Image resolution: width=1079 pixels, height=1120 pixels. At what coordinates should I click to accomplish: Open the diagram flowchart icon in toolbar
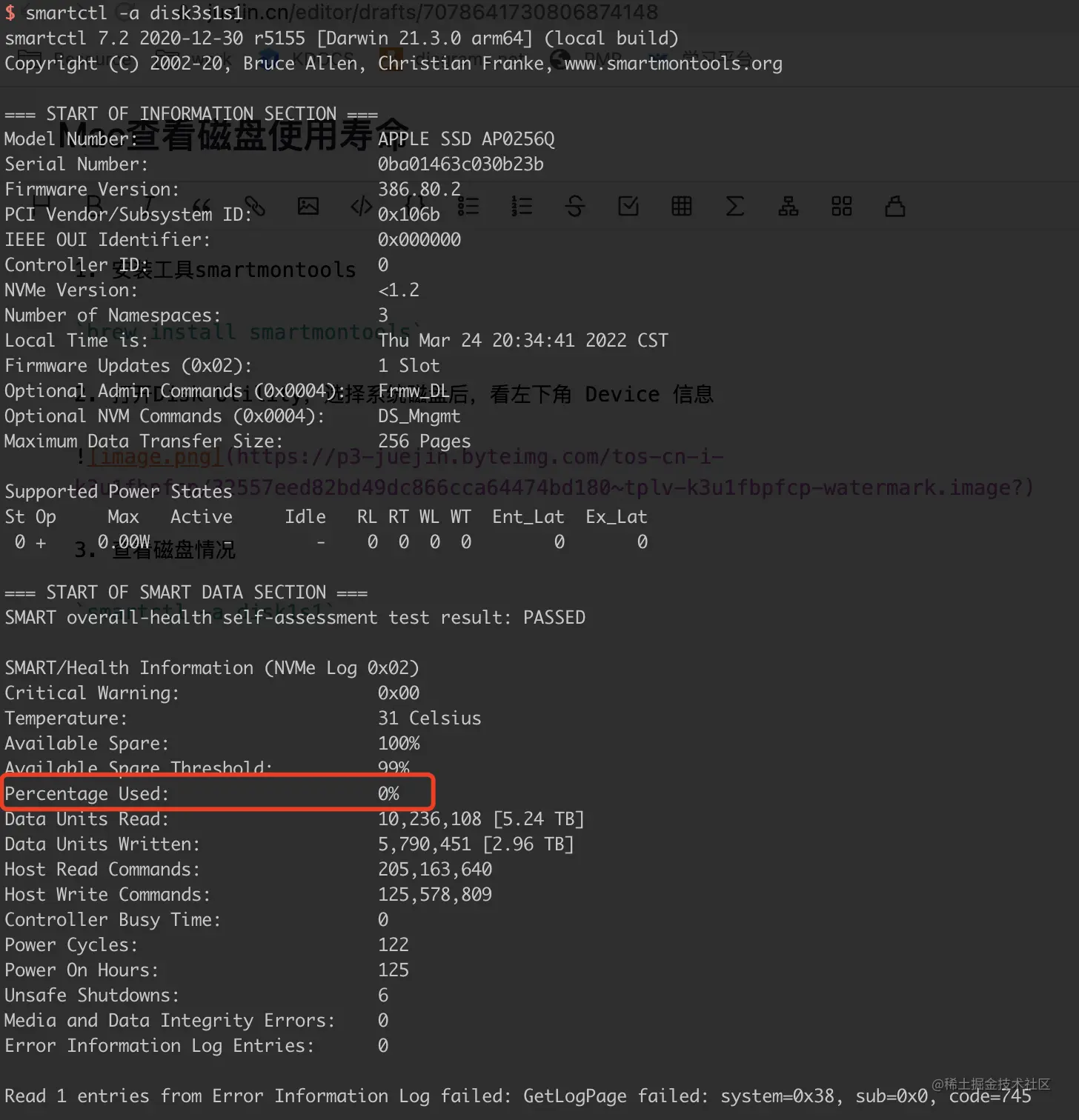tap(788, 206)
